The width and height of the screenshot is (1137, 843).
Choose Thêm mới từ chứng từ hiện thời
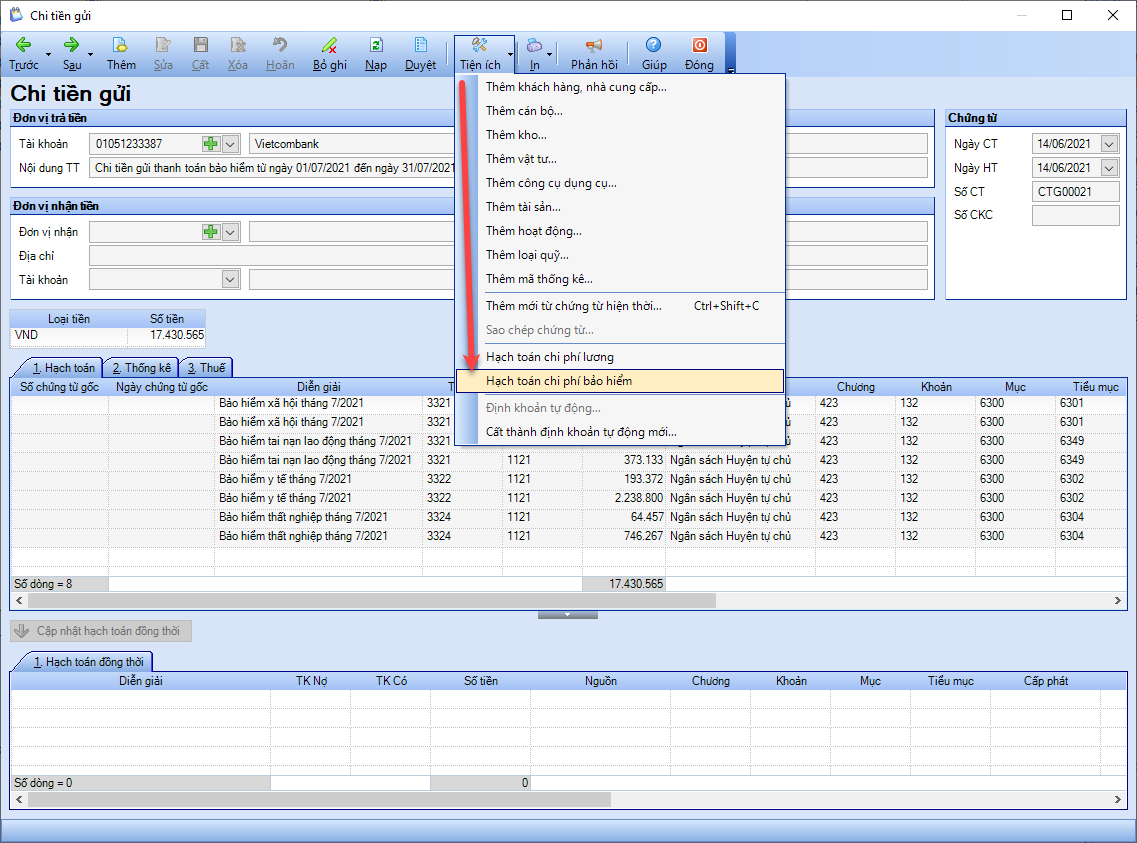(574, 306)
